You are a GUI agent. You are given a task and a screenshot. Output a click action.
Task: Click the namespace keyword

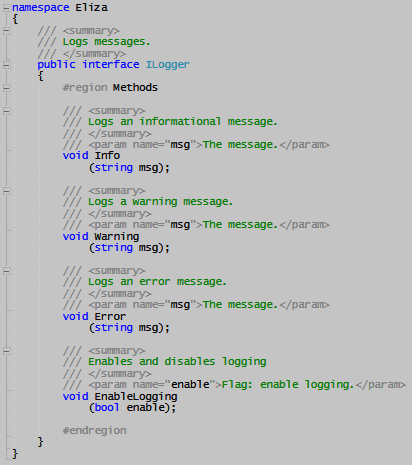[x=41, y=8]
